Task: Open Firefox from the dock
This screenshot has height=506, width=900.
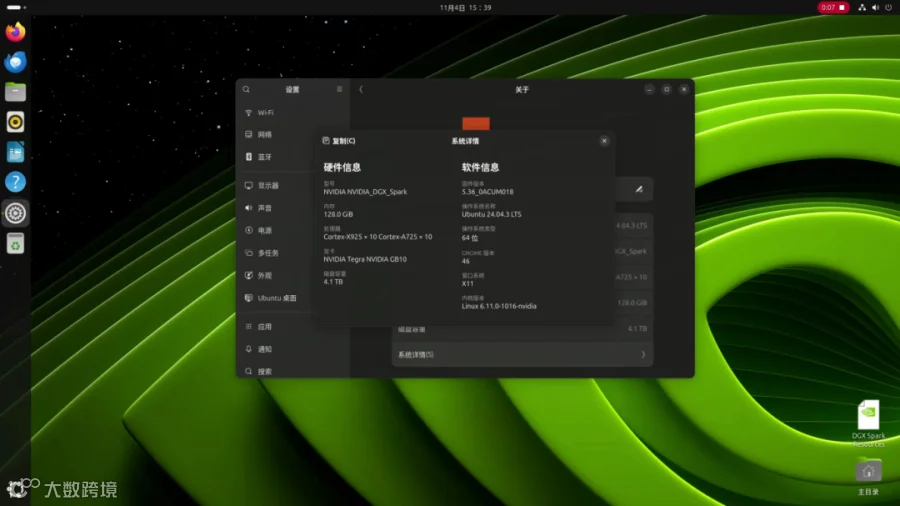Action: point(15,32)
